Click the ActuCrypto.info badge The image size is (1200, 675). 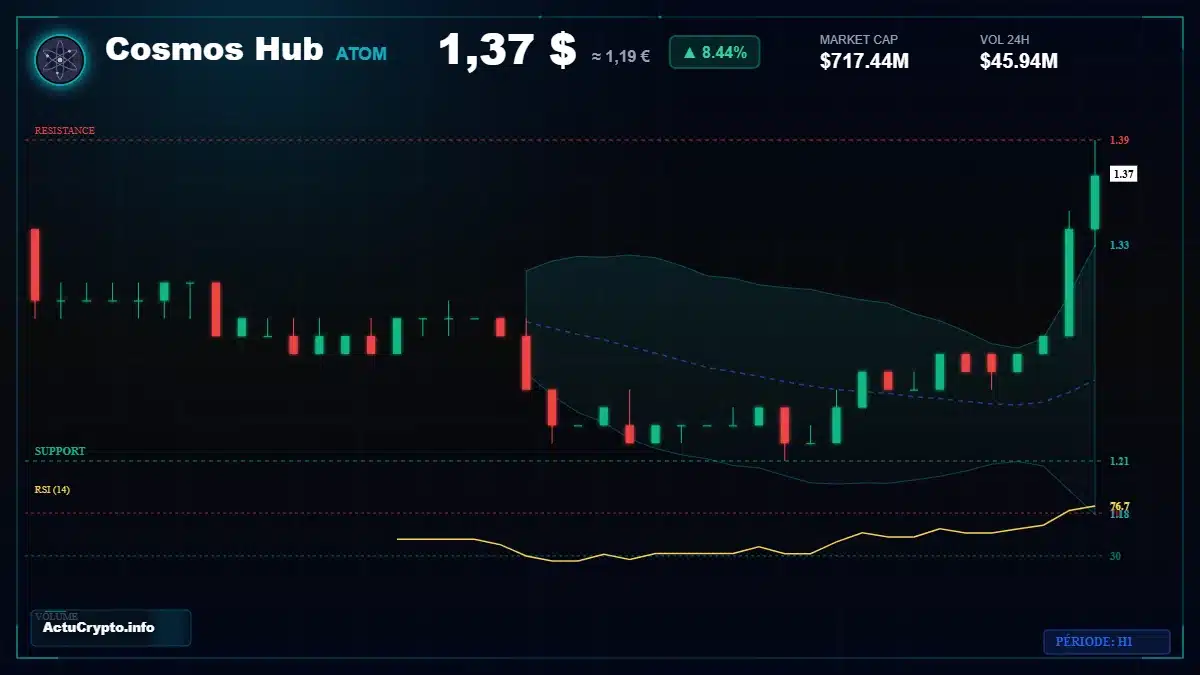tap(111, 628)
